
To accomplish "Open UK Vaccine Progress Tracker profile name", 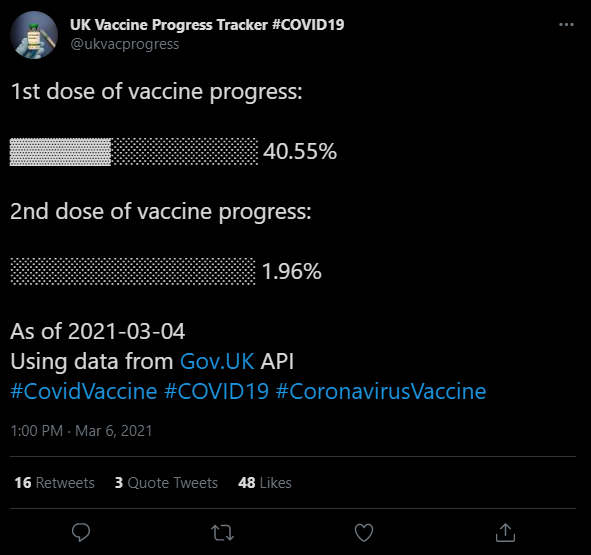I will (x=207, y=25).
